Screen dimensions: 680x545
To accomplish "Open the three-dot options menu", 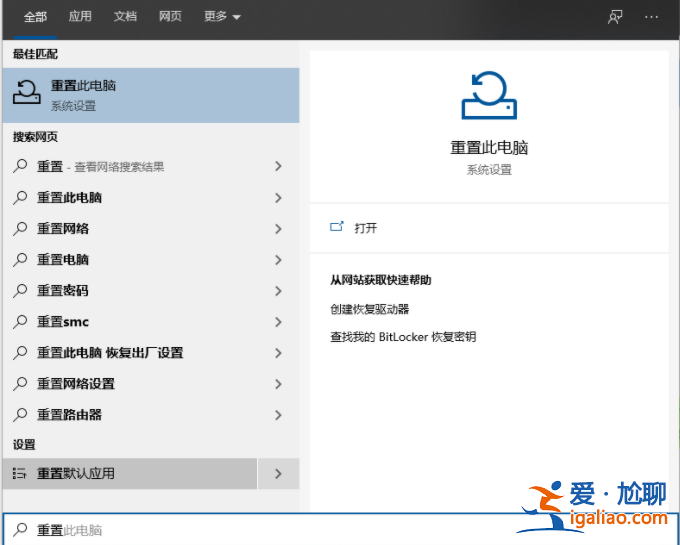I will [651, 17].
